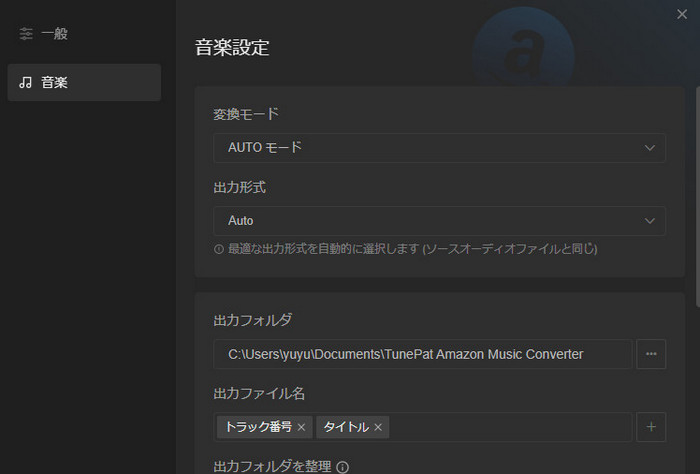
Task: Remove the トラック番号 filename tag
Action: [301, 428]
